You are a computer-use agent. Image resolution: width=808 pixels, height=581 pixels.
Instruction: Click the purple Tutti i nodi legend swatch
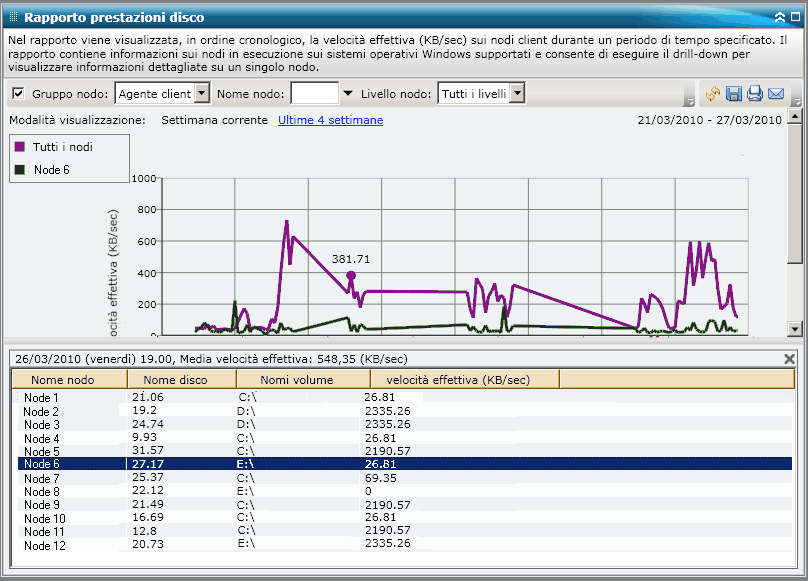tap(20, 146)
